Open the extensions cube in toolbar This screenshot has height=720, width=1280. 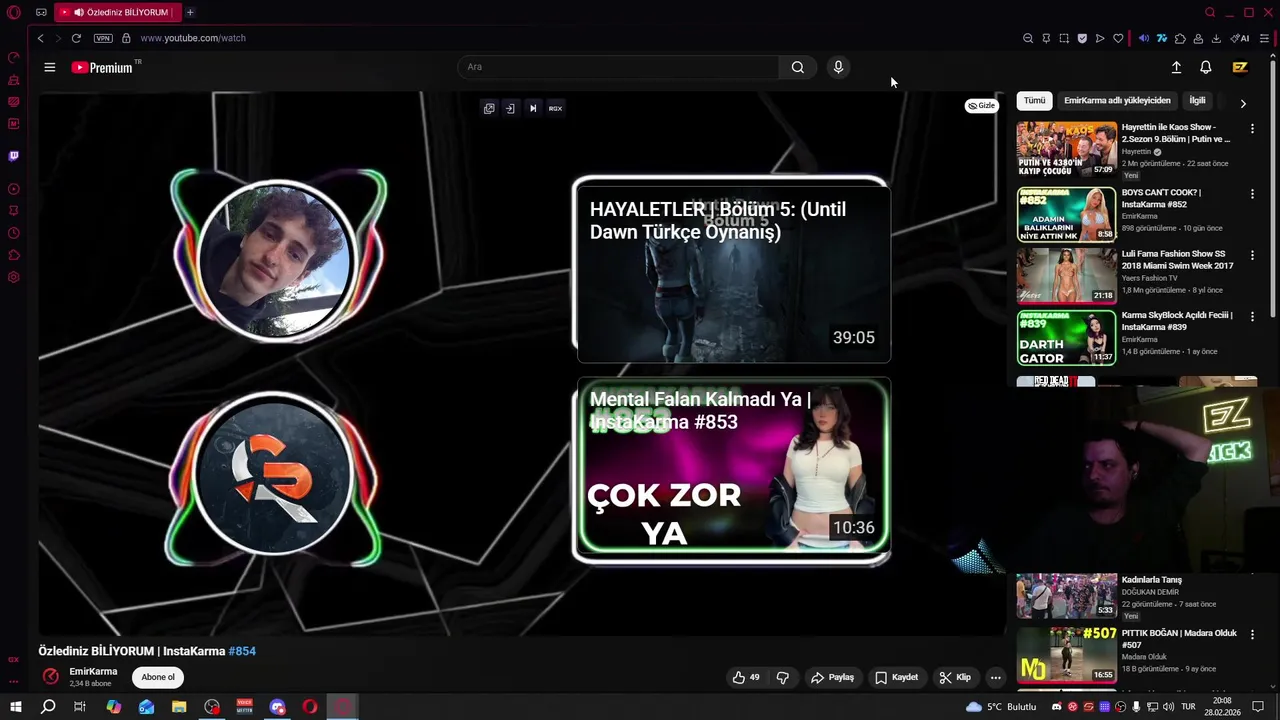(1180, 38)
